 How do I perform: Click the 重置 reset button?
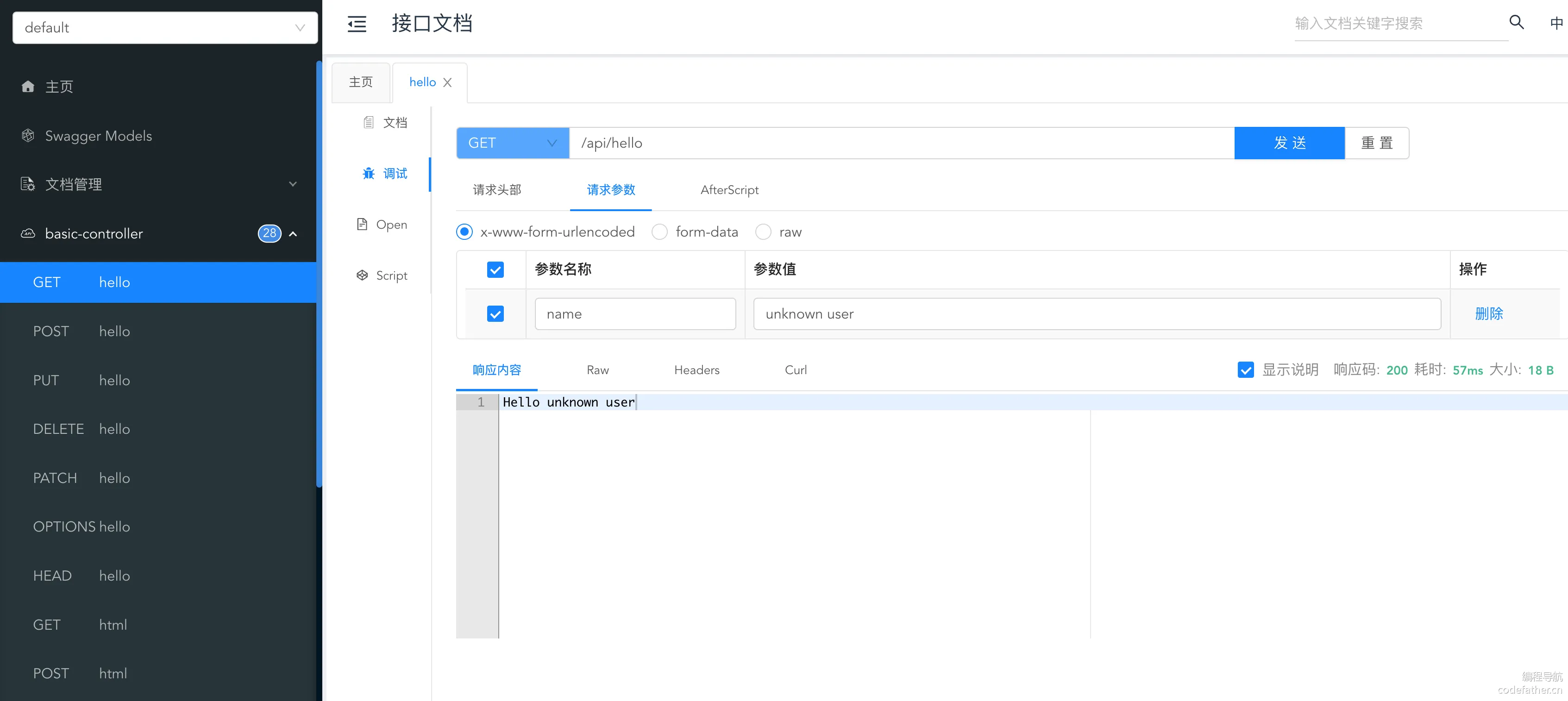(x=1377, y=143)
